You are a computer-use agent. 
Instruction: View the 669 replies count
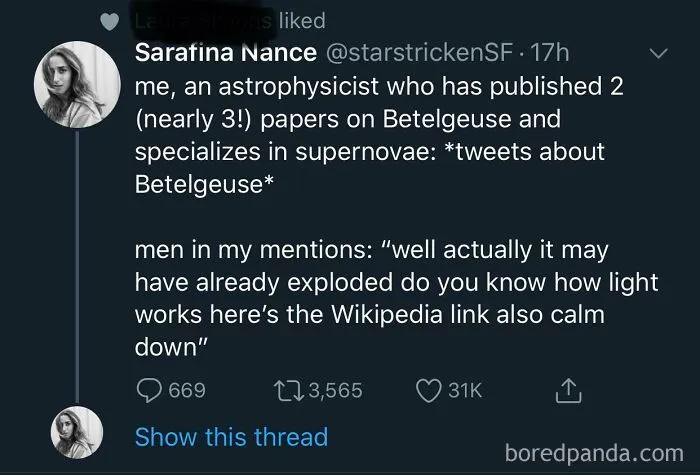point(187,390)
